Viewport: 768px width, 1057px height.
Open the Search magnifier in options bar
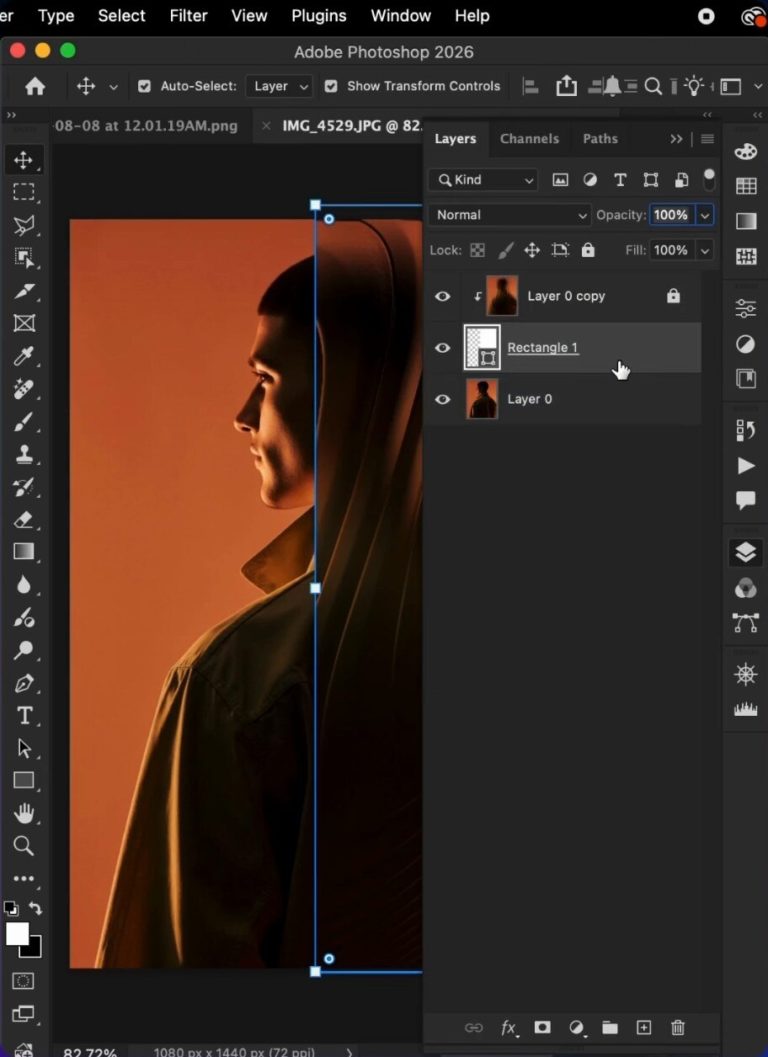(x=653, y=86)
